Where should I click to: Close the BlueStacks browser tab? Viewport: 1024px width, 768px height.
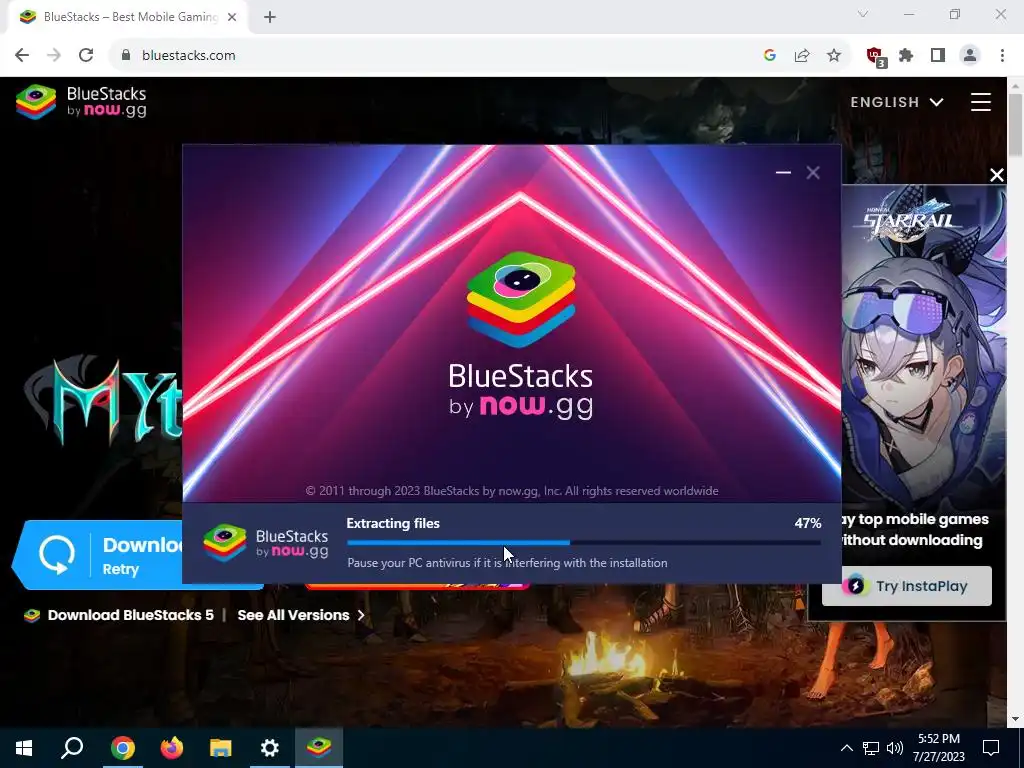point(232,18)
